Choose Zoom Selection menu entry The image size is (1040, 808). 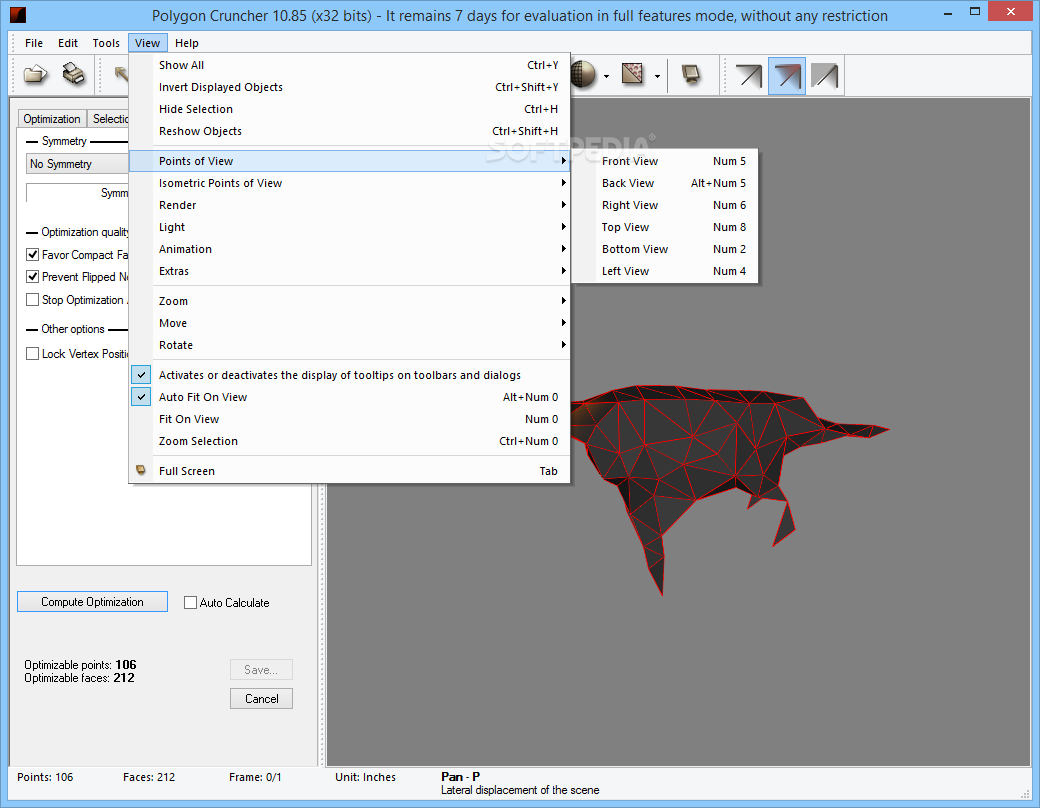[350, 440]
